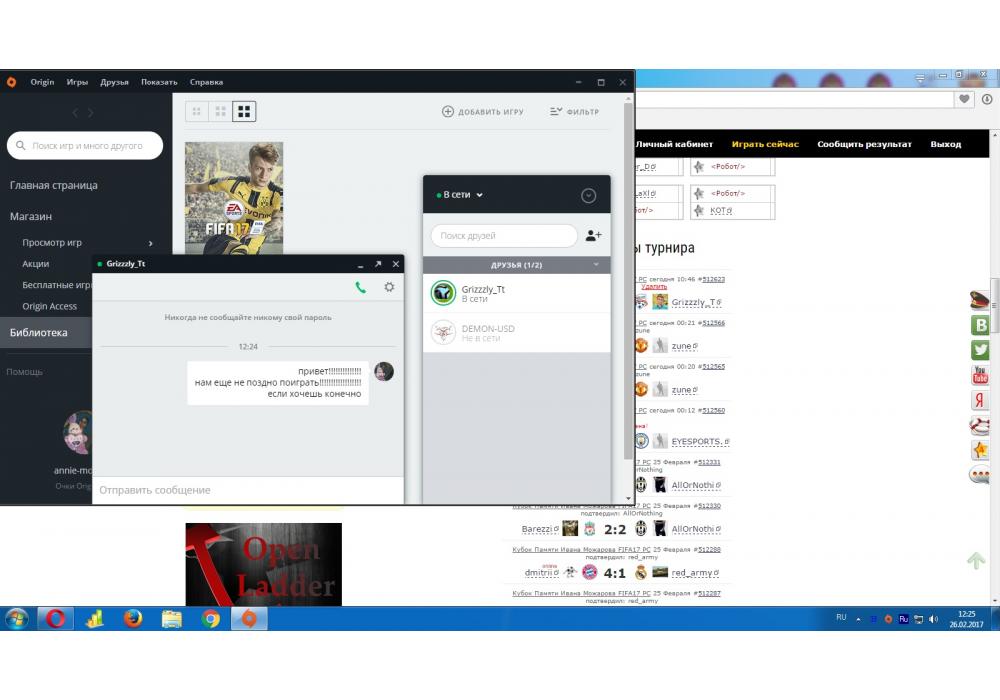Viewport: 1000px width, 700px height.
Task: Open the 'Игры' menu in Origin
Action: point(77,82)
